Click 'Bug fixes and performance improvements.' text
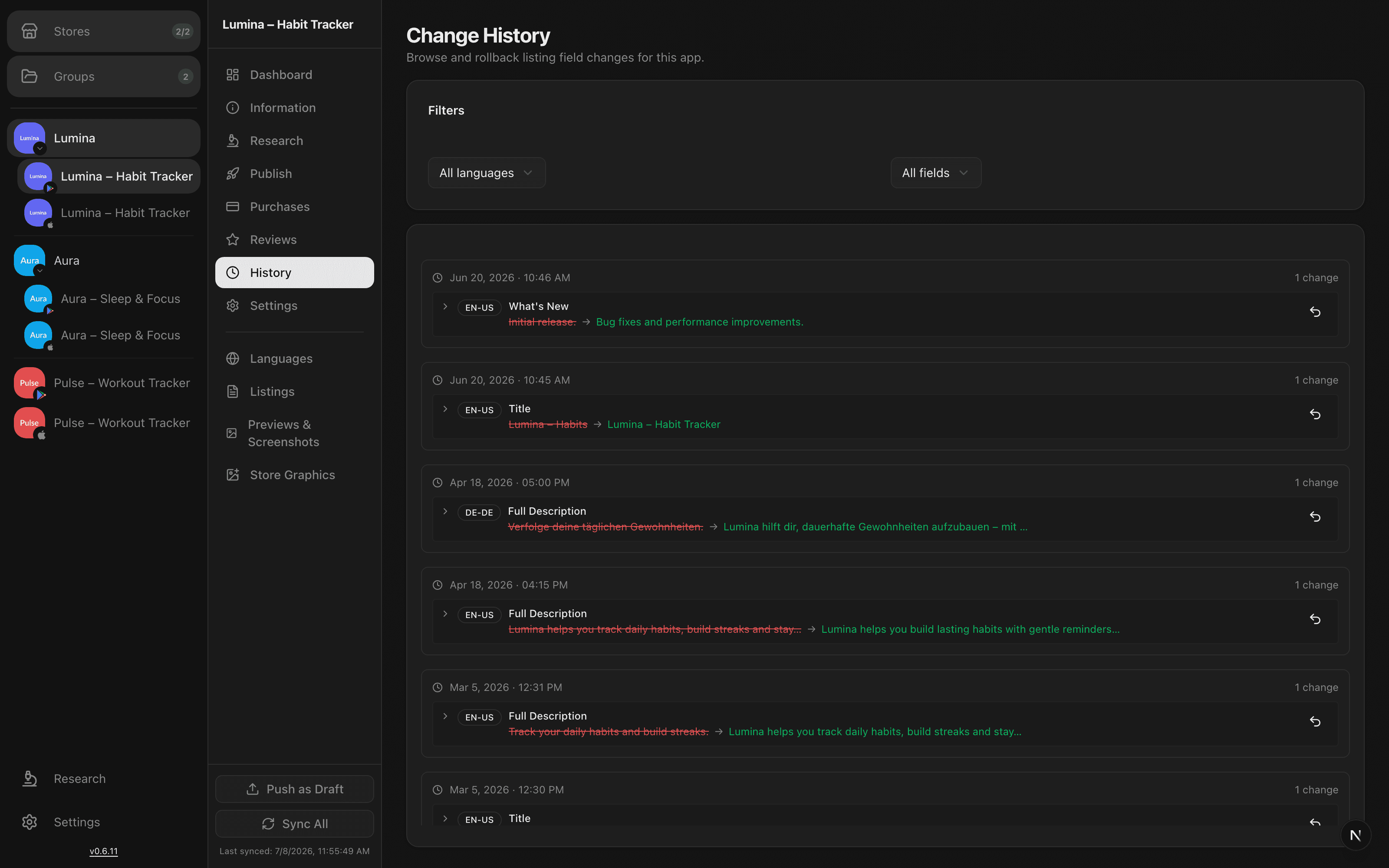 [700, 322]
